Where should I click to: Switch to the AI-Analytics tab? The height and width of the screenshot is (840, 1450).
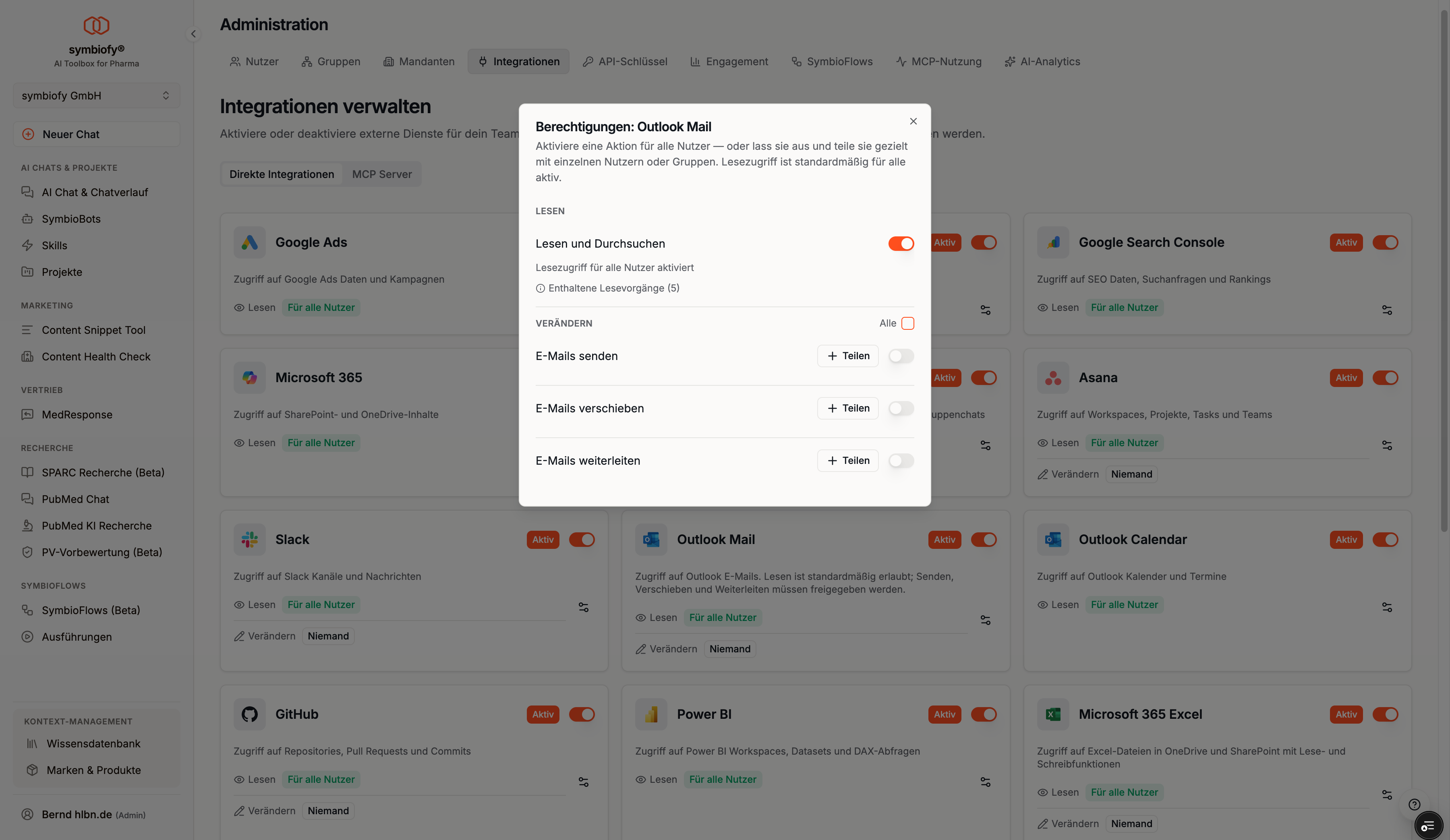[x=1042, y=62]
